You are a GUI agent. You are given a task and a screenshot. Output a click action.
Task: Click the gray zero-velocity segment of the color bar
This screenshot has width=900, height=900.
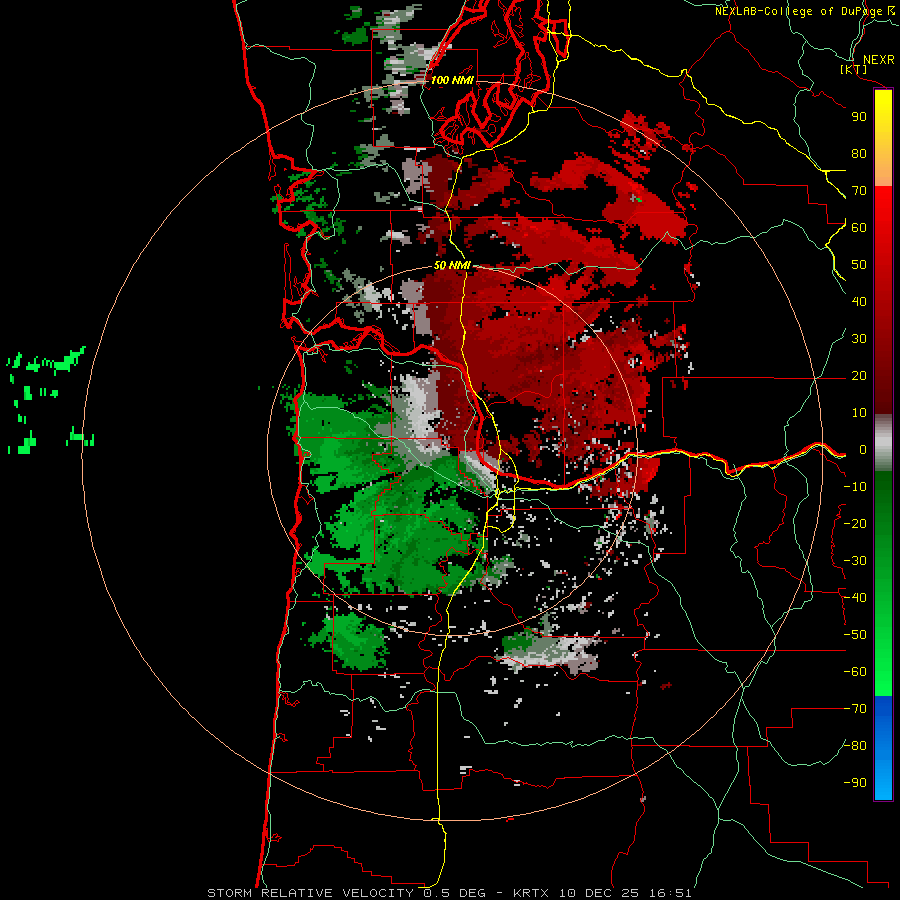(x=883, y=443)
